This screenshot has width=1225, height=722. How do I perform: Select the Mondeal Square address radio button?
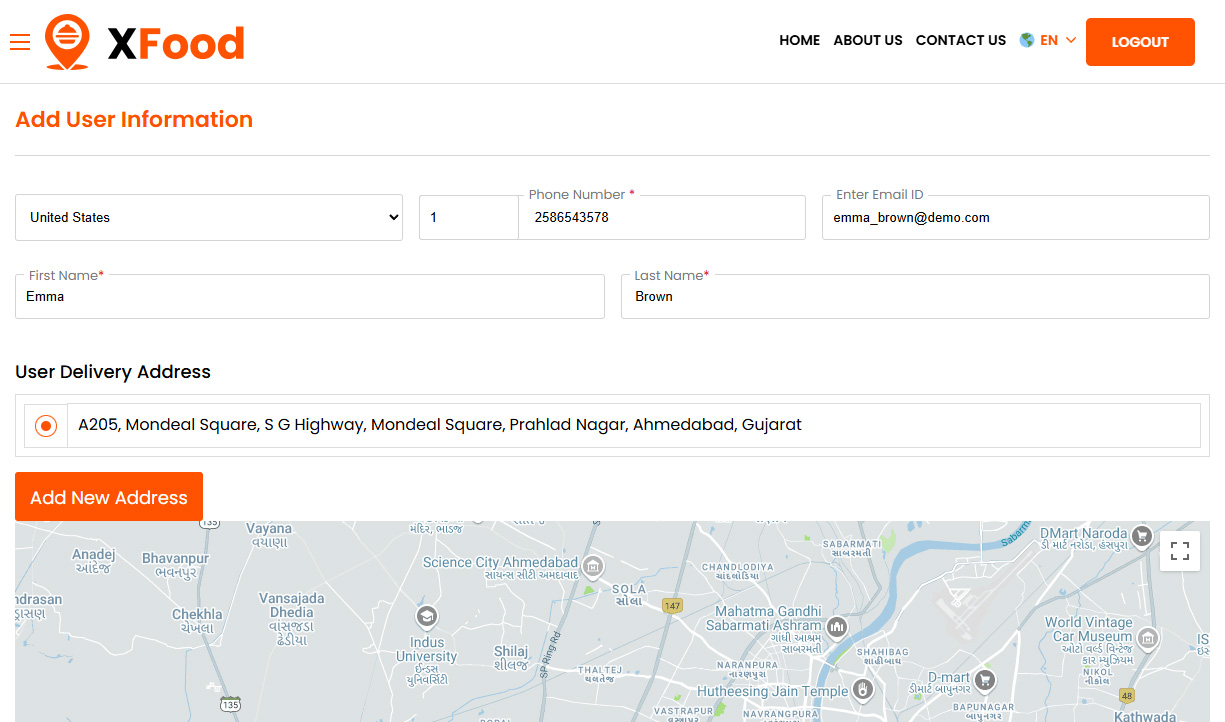[x=46, y=426]
